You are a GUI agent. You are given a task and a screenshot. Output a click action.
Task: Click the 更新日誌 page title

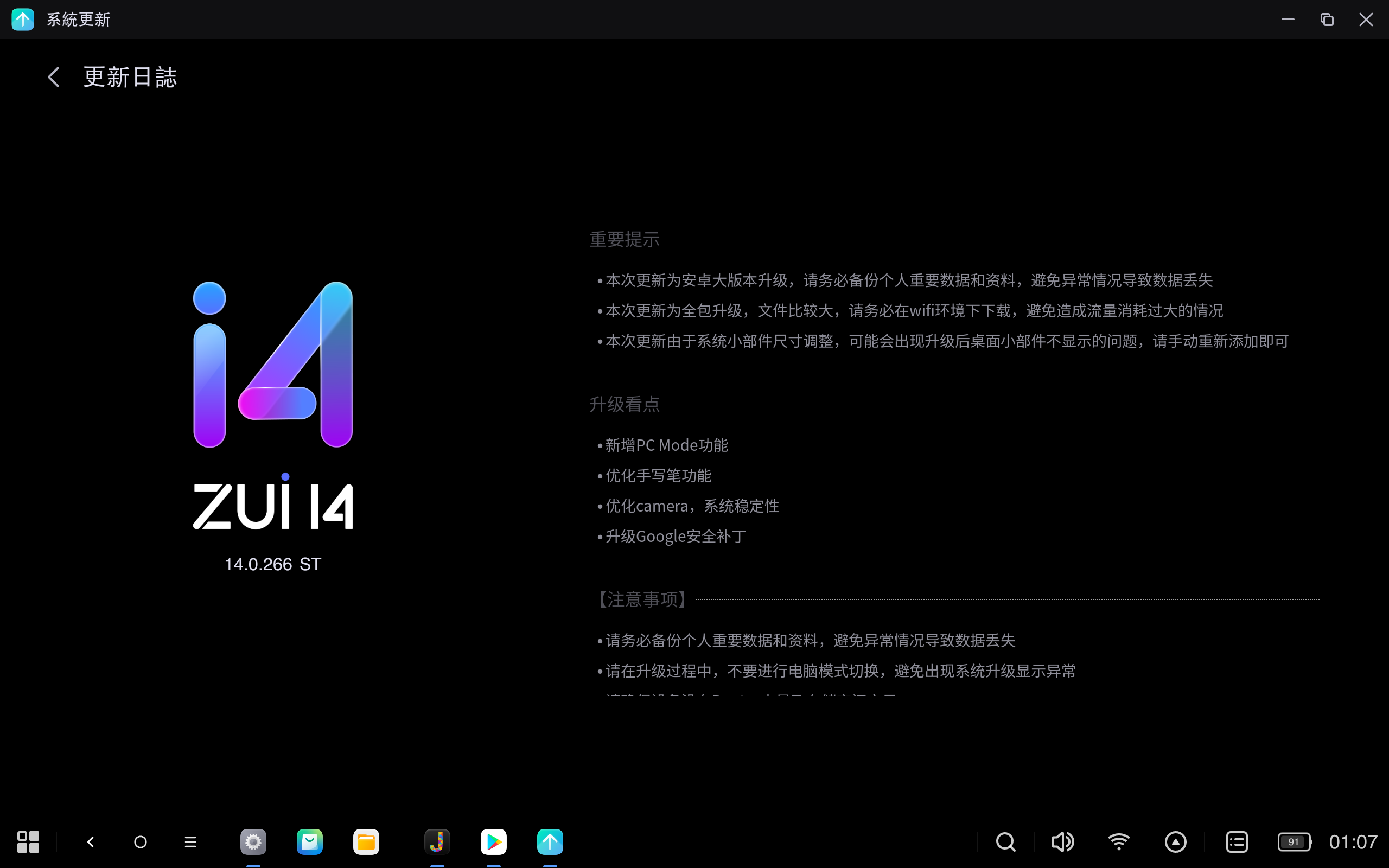(x=130, y=77)
